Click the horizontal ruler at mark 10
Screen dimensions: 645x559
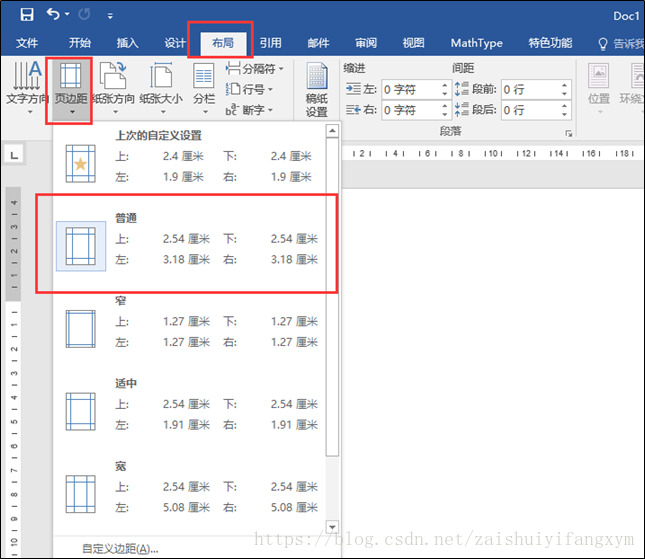(492, 153)
